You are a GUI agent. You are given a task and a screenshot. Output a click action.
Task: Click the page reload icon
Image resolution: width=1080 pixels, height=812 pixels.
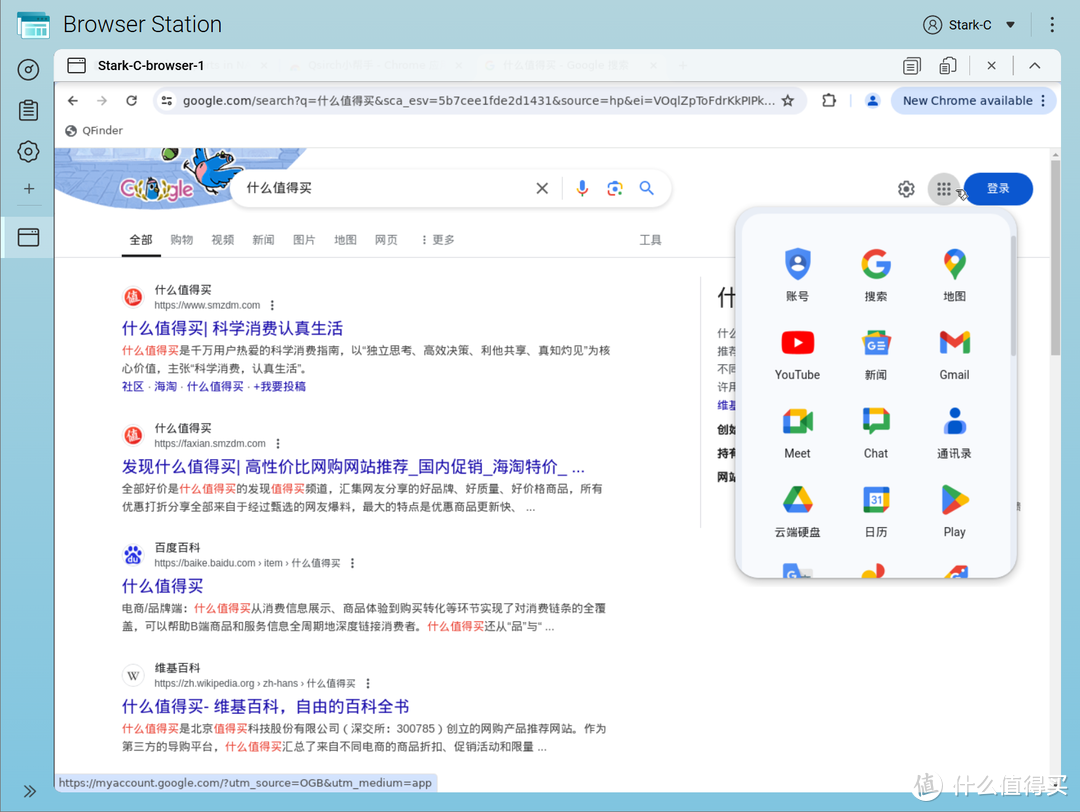(133, 100)
